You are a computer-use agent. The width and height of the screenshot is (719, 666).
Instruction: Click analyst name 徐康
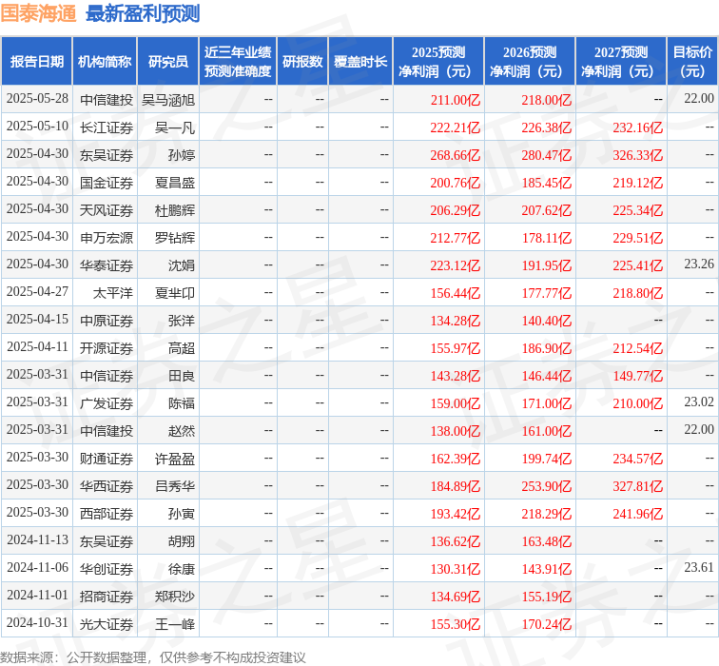tap(181, 569)
